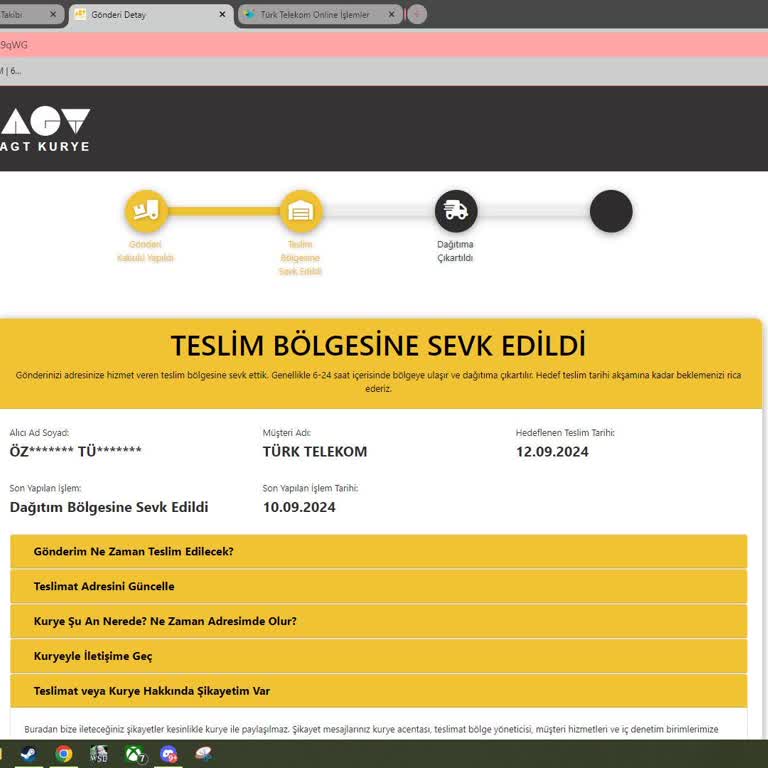Open Discord from the taskbar
Viewport: 768px width, 768px height.
[169, 753]
